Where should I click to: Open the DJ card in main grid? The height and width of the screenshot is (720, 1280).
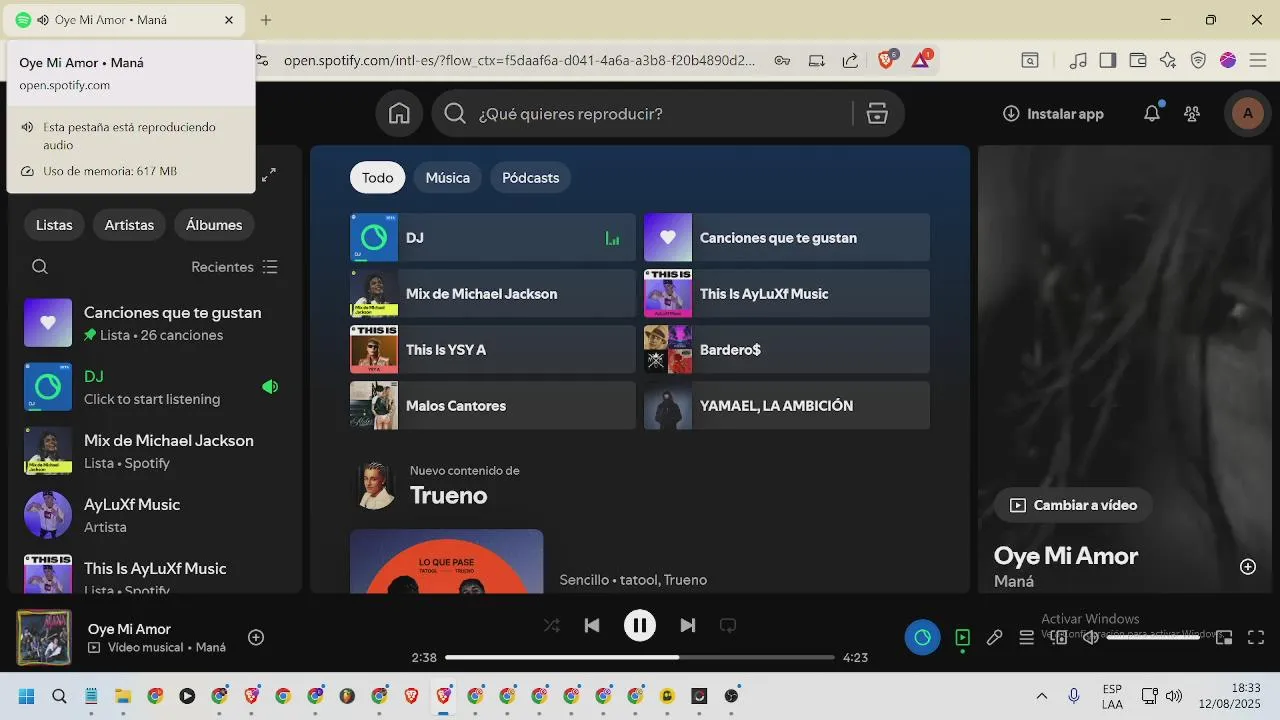pos(493,238)
